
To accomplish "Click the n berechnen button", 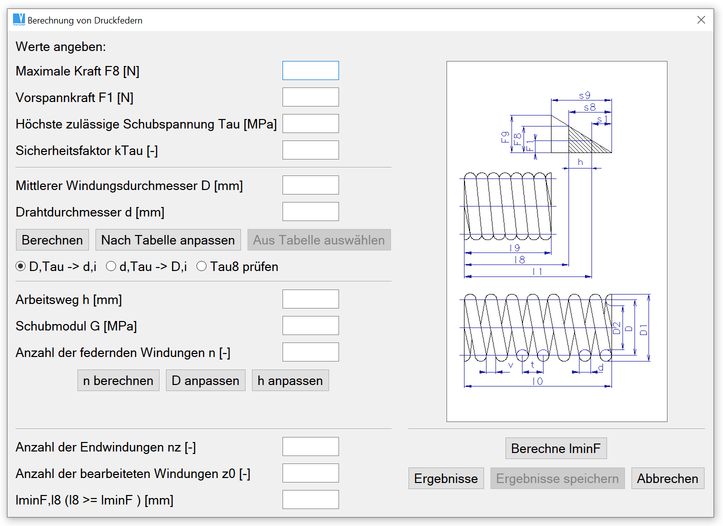I will (x=118, y=380).
